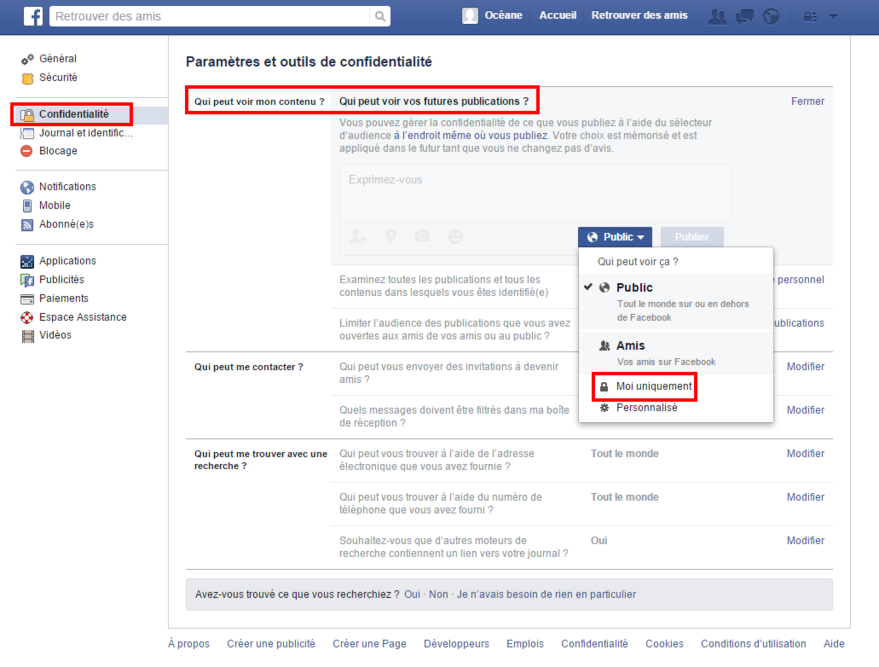Open the Sécurité settings section
The width and height of the screenshot is (879, 667).
click(x=58, y=78)
